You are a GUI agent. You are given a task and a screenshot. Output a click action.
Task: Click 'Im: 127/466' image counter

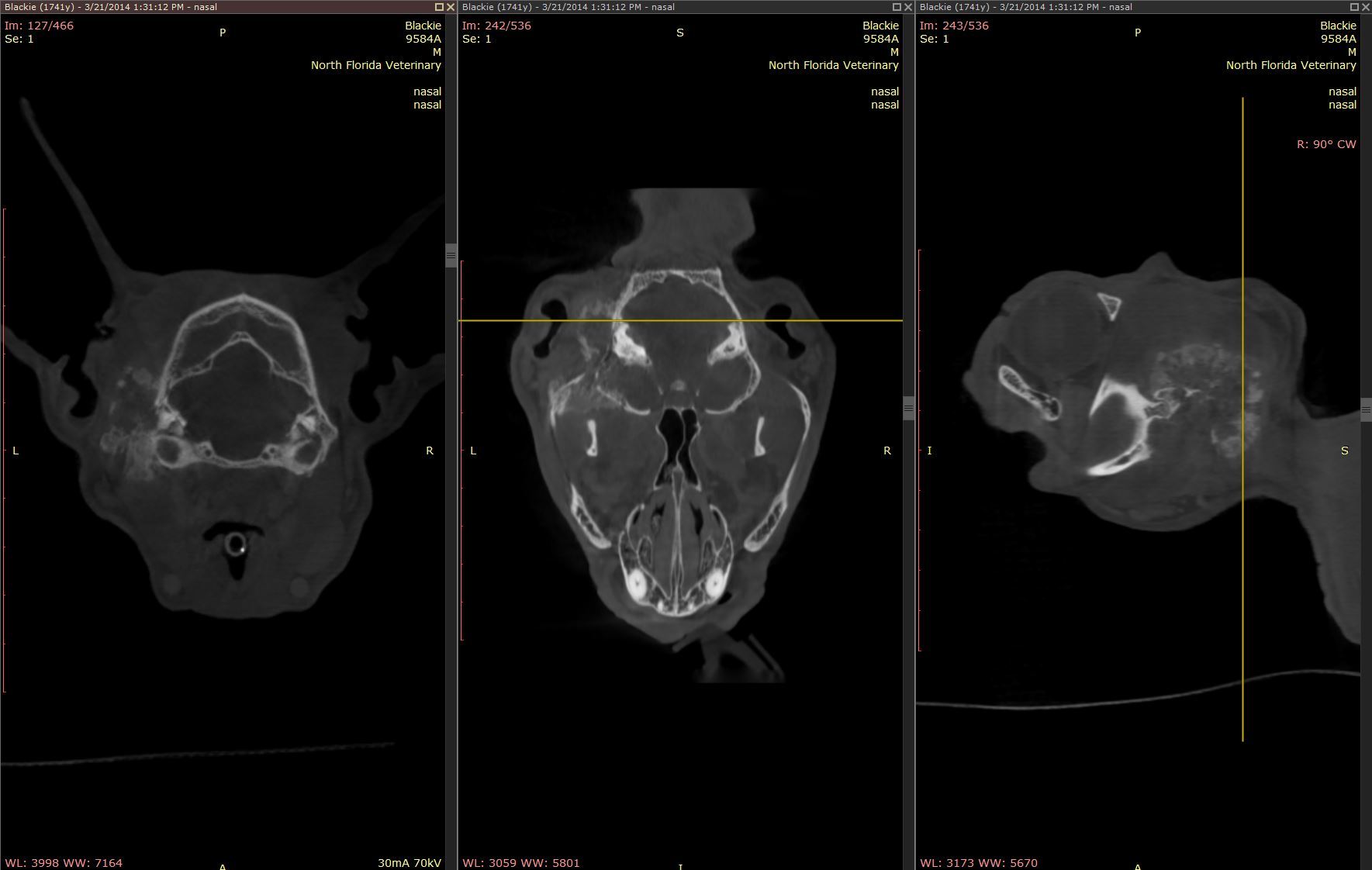(39, 26)
